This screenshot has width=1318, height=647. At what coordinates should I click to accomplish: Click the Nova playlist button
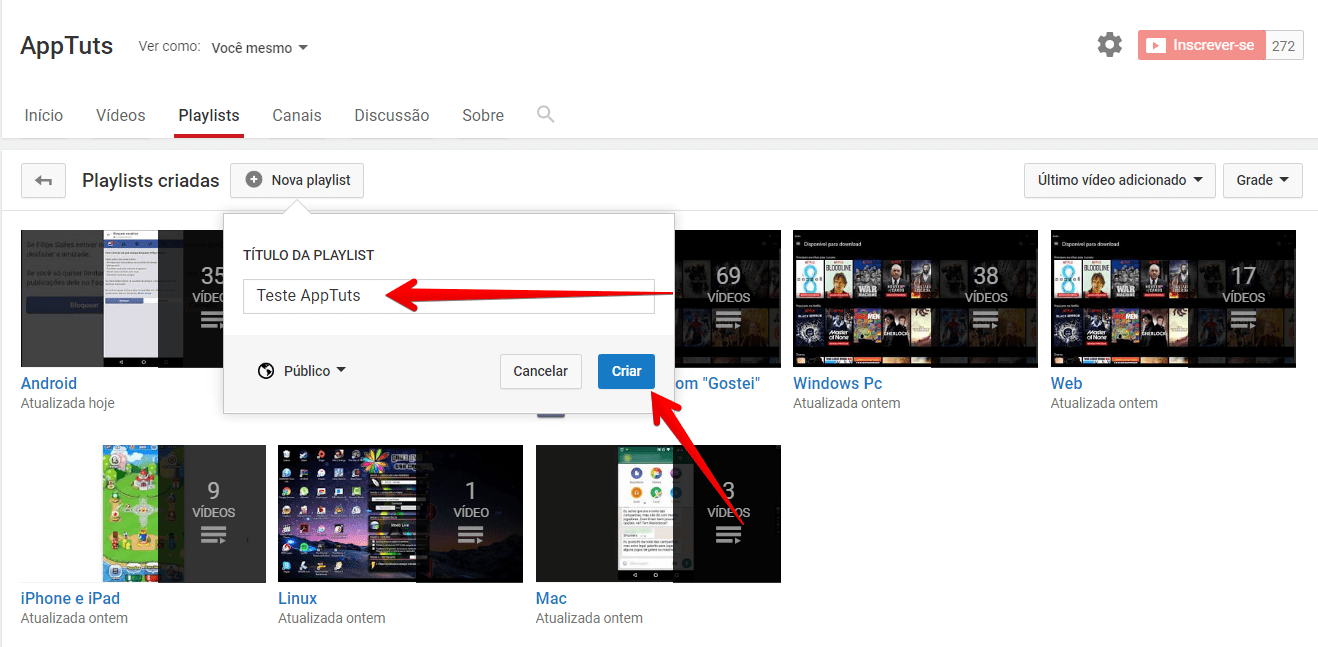(x=297, y=181)
